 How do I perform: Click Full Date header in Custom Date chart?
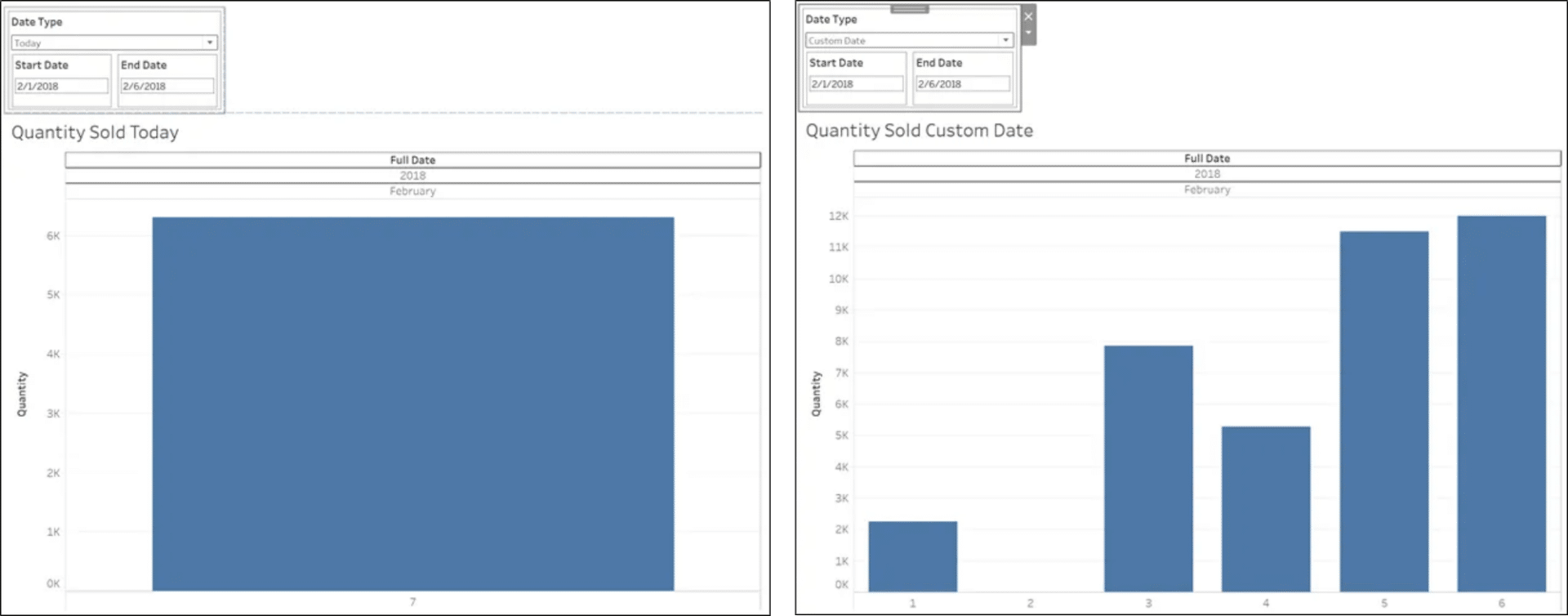(1206, 158)
